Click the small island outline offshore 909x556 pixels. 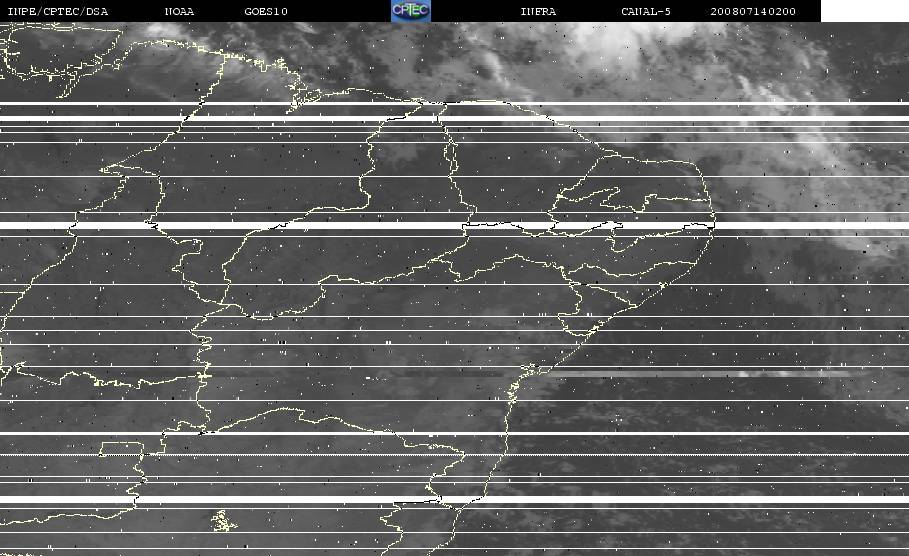coord(223,521)
